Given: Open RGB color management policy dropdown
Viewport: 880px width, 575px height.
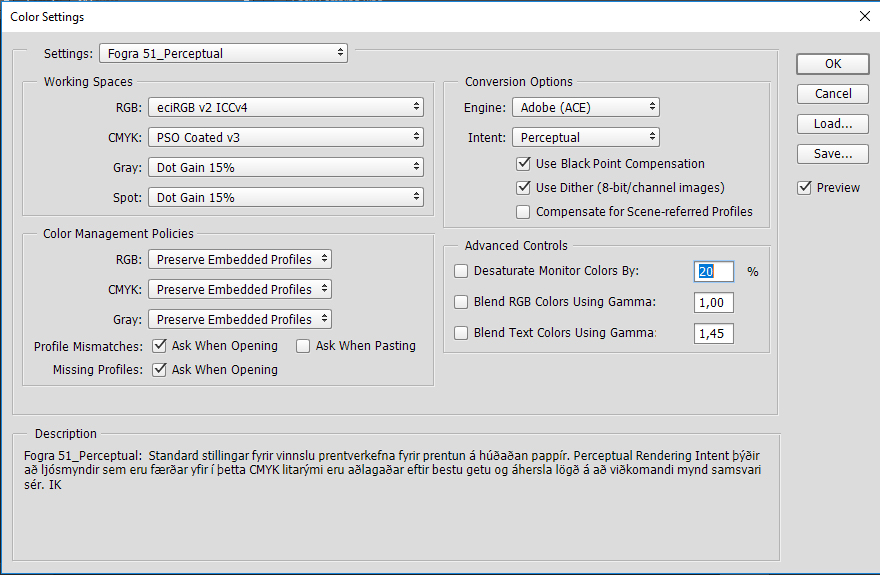Looking at the screenshot, I should point(240,259).
